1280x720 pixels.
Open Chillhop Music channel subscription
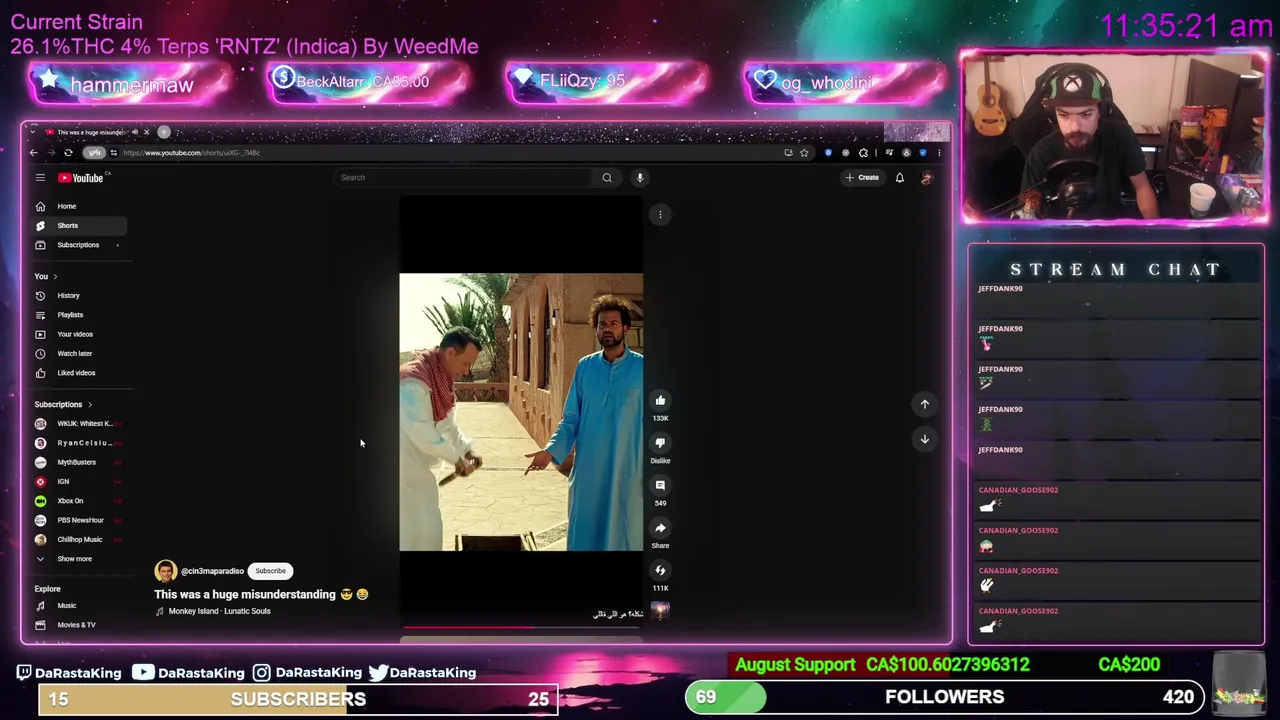[x=79, y=540]
